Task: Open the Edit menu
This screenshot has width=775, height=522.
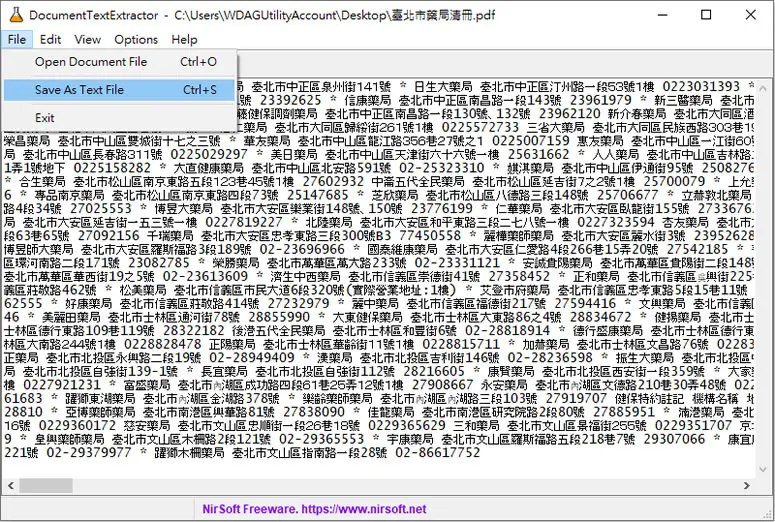Action: pyautogui.click(x=50, y=40)
